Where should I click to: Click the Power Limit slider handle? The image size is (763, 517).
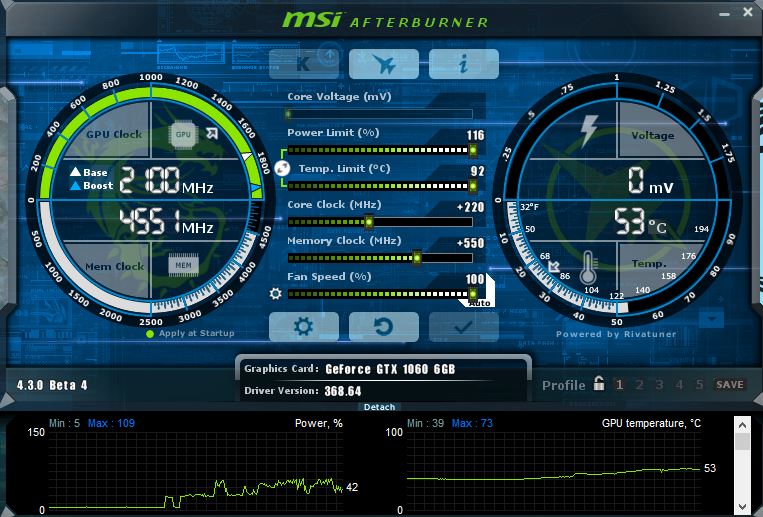coord(472,150)
